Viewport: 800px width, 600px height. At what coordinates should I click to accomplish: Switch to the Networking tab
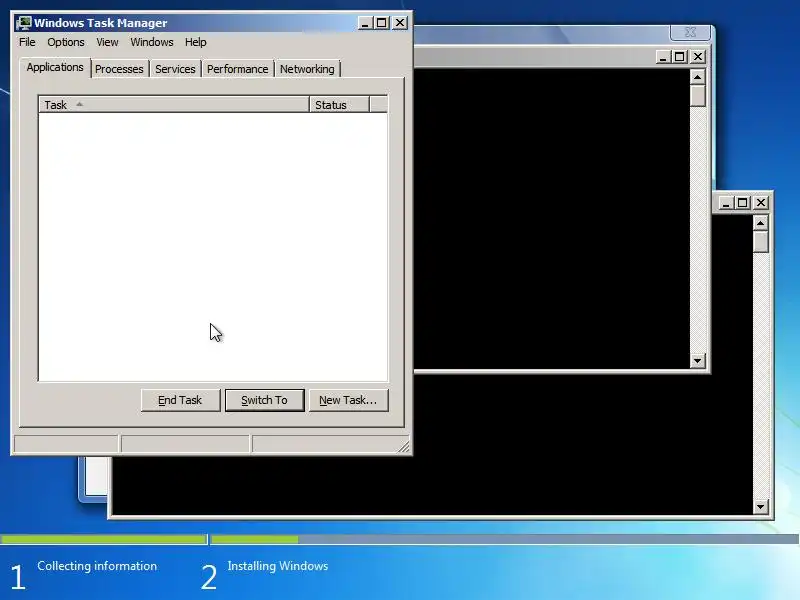tap(307, 69)
